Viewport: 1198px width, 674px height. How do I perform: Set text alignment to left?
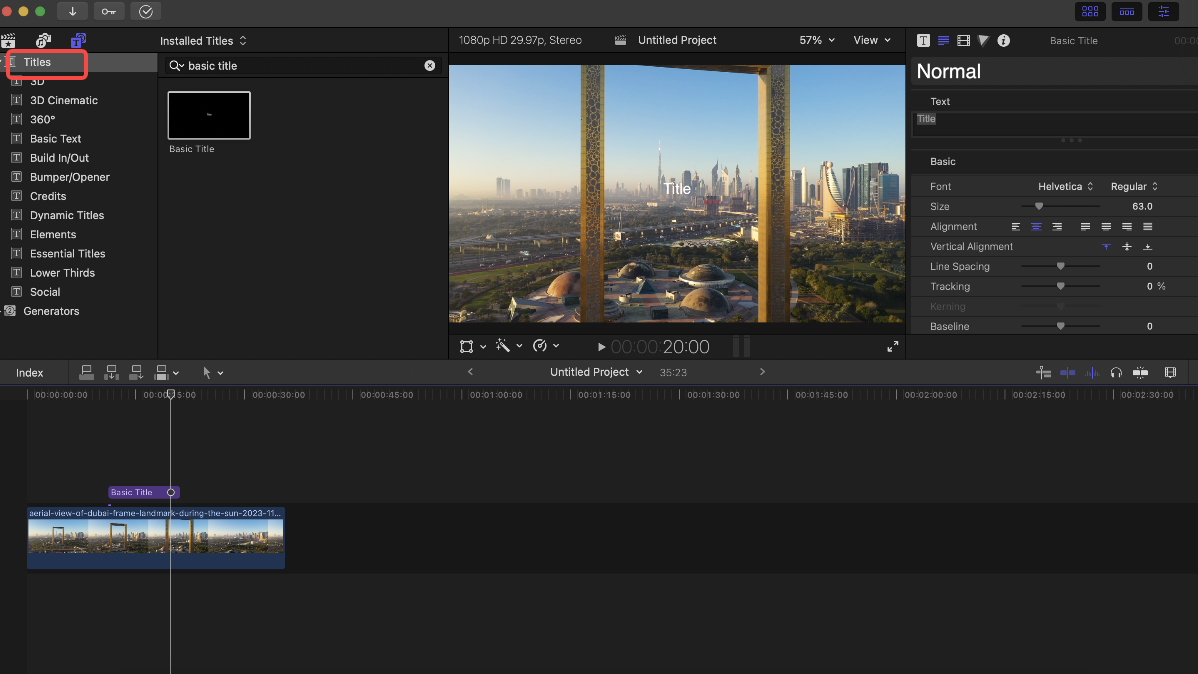point(1016,227)
